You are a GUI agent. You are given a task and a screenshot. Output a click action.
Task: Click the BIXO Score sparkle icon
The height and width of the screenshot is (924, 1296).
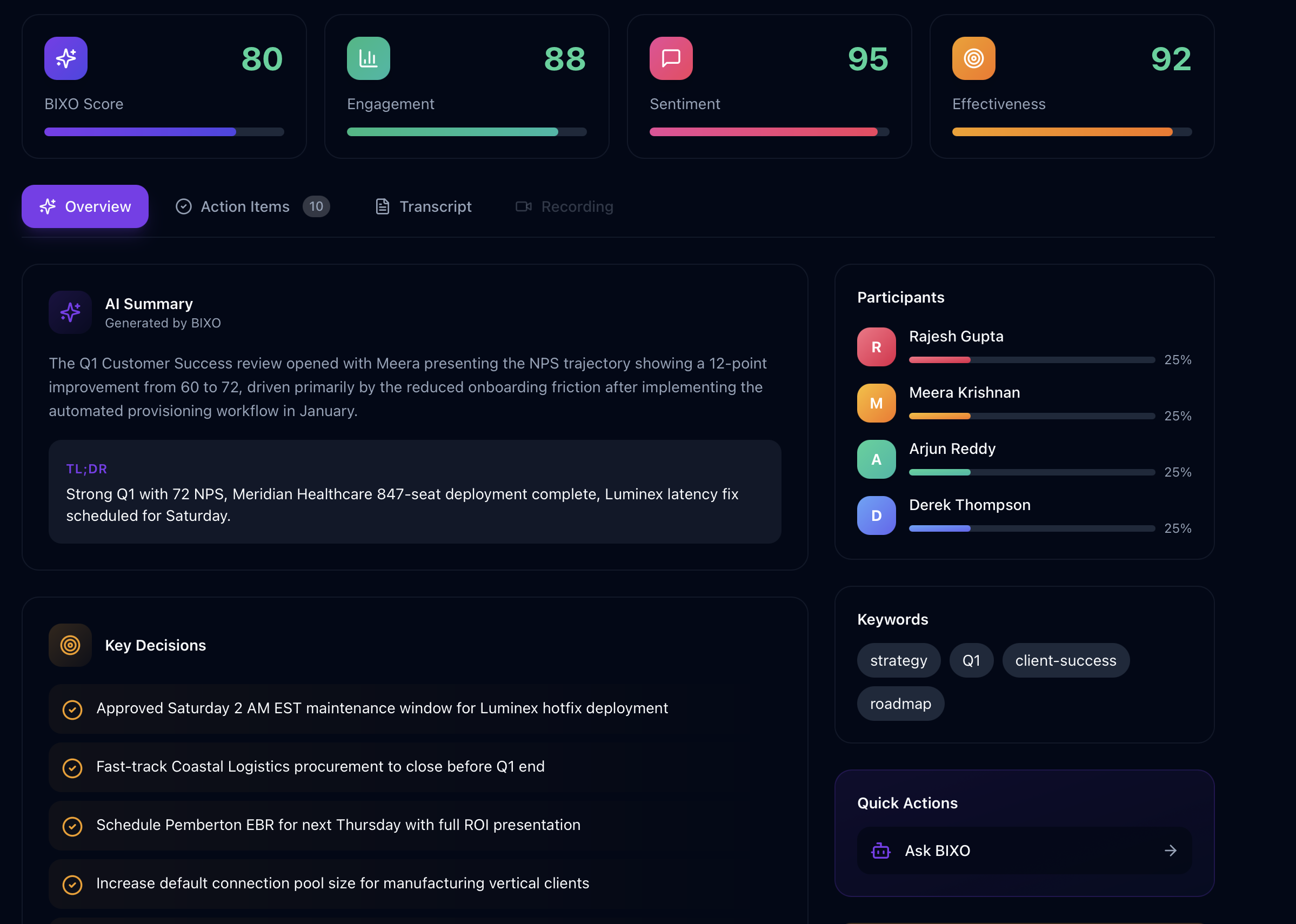click(x=65, y=57)
